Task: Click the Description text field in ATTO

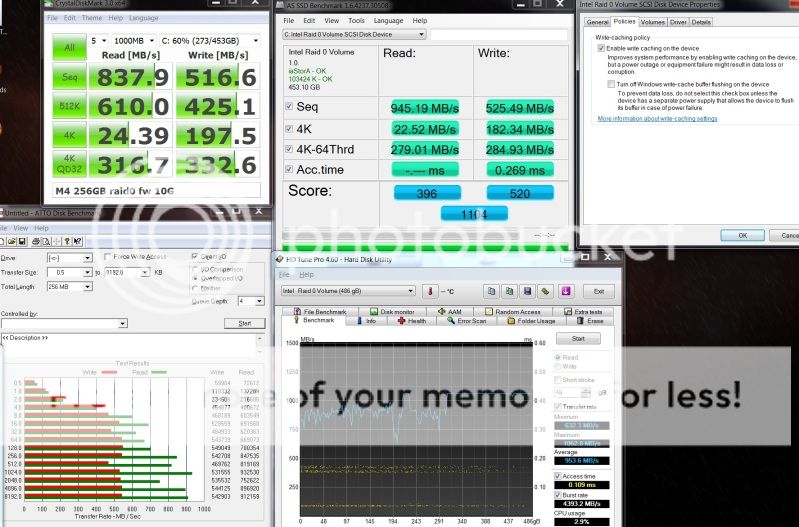Action: pos(134,339)
